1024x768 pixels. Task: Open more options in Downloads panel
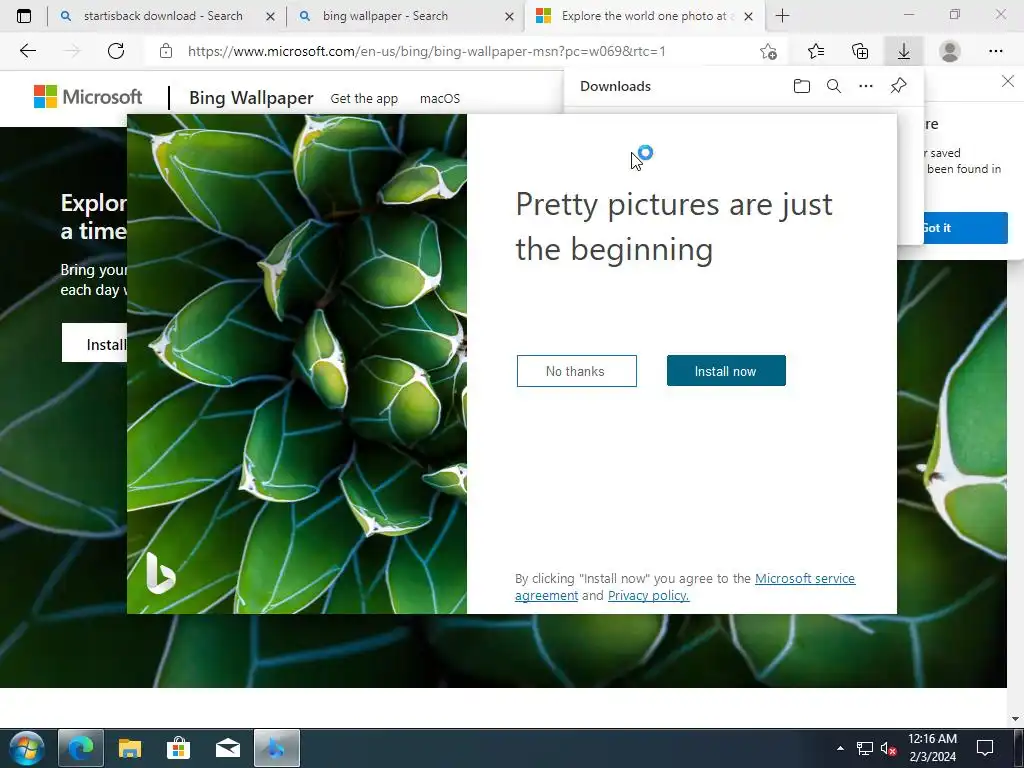click(x=866, y=86)
